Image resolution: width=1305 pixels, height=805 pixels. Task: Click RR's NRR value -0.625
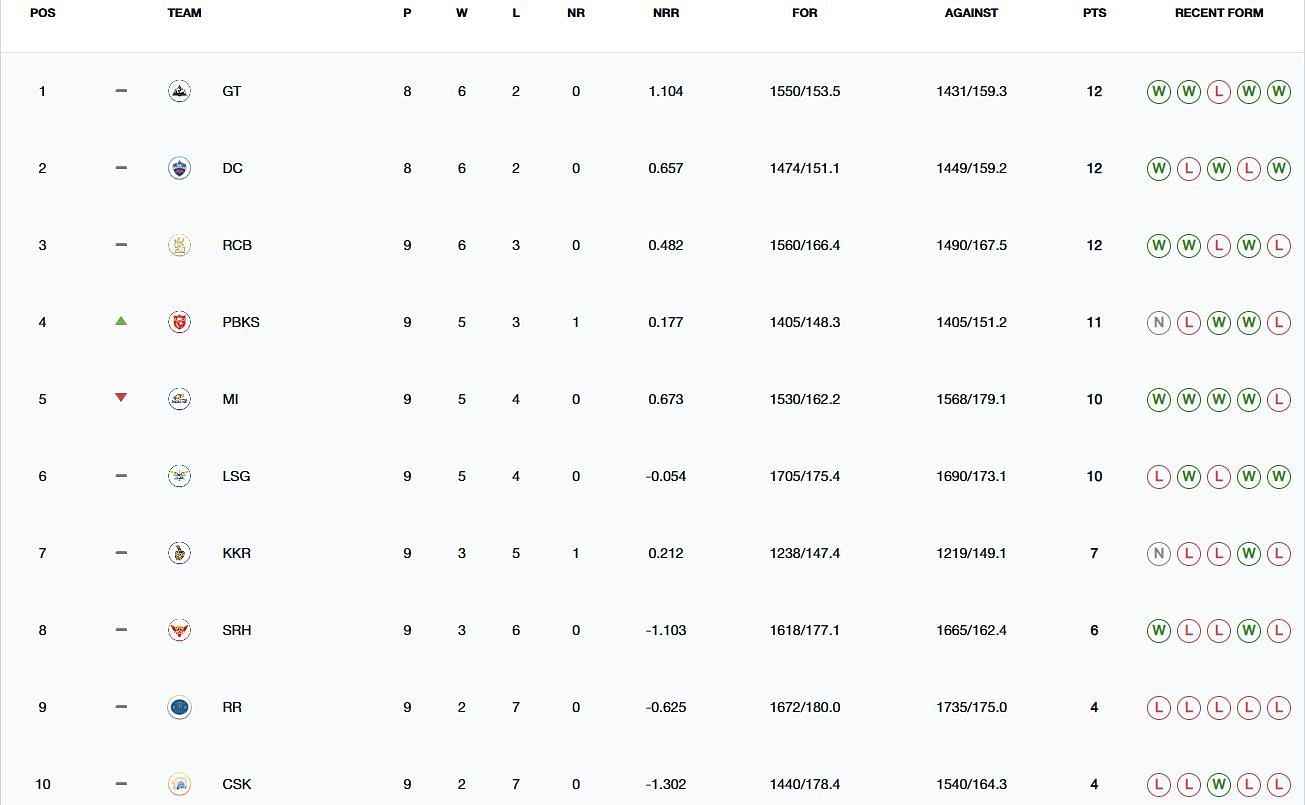point(665,707)
